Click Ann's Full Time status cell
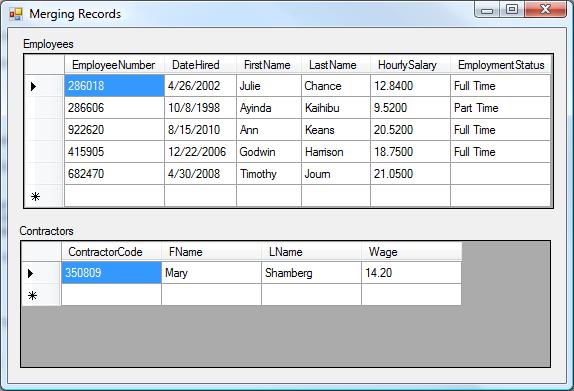The height and width of the screenshot is (391, 574). (x=500, y=130)
